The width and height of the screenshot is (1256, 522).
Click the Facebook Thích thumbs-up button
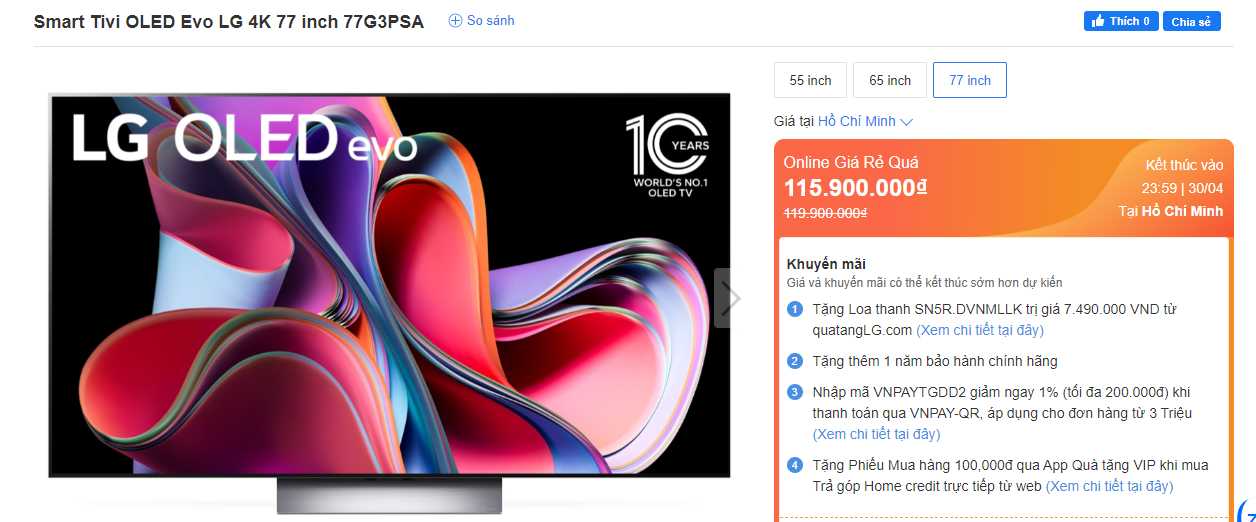pos(1120,21)
